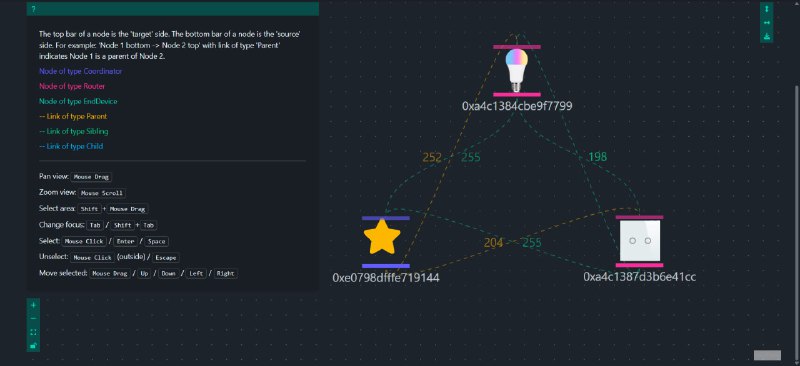Screen dimensions: 800x366
Task: Download the network map image
Action: click(x=766, y=36)
